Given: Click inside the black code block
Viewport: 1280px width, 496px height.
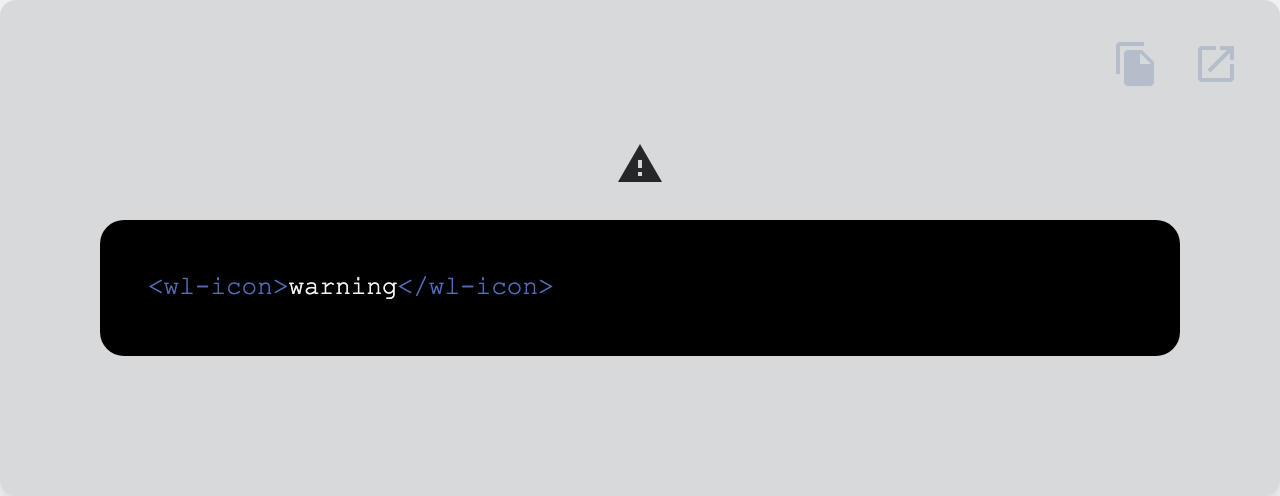Looking at the screenshot, I should [x=640, y=288].
